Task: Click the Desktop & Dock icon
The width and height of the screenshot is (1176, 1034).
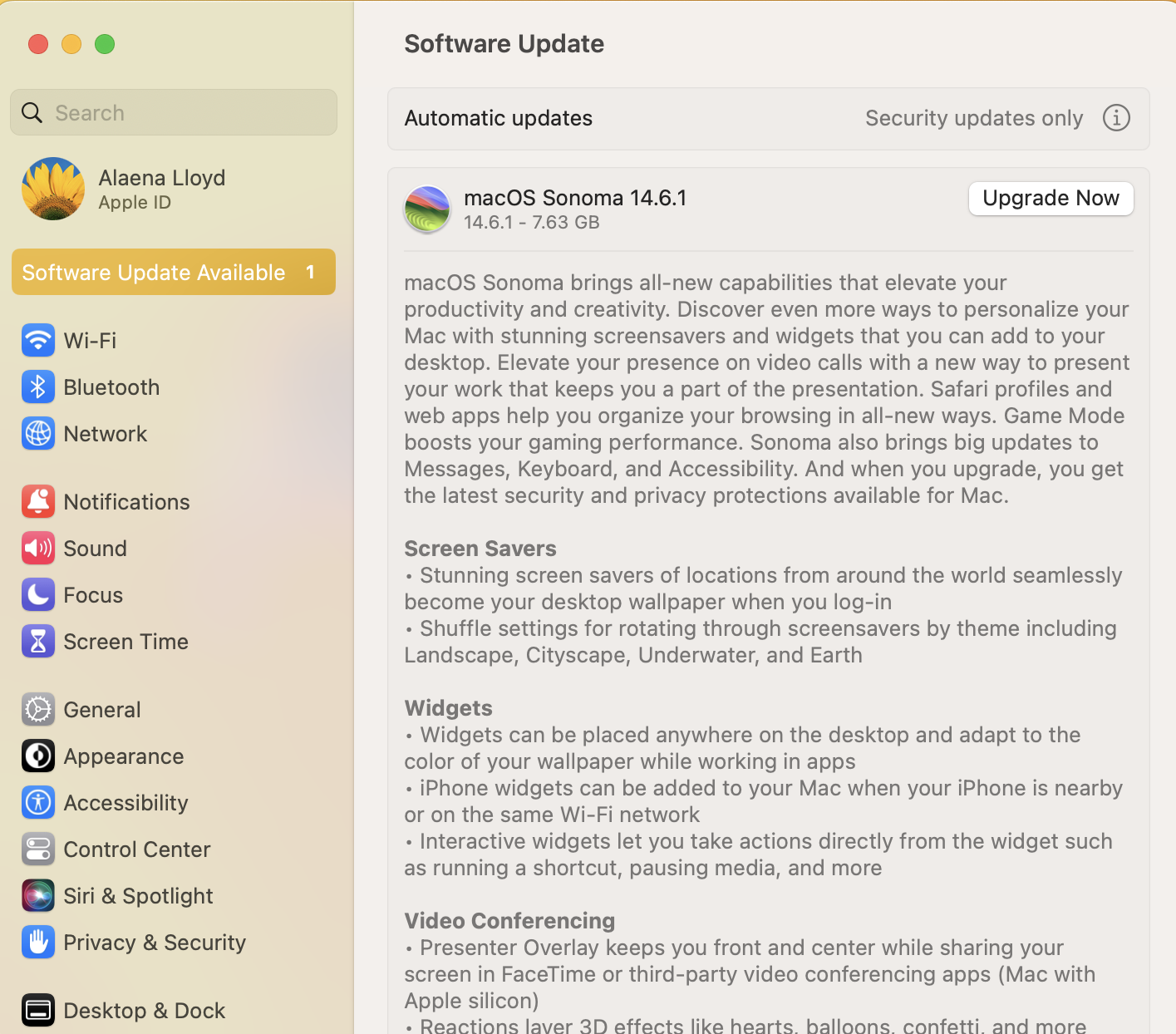Action: coord(38,1011)
